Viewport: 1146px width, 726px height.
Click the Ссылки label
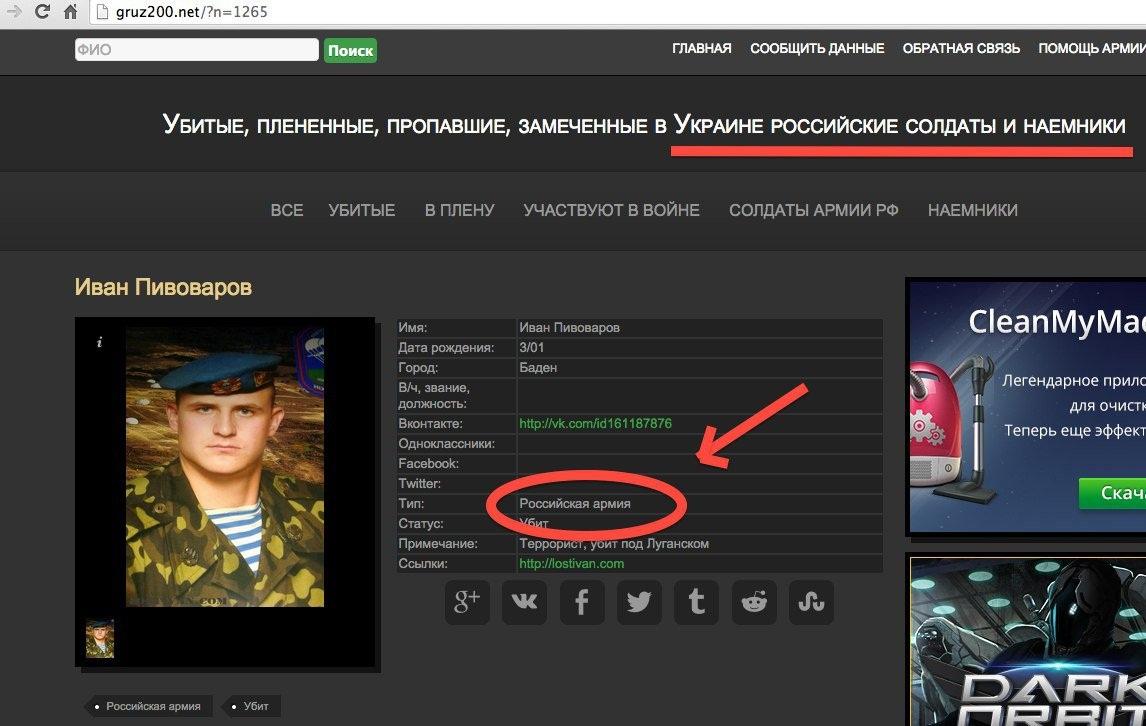click(x=422, y=564)
